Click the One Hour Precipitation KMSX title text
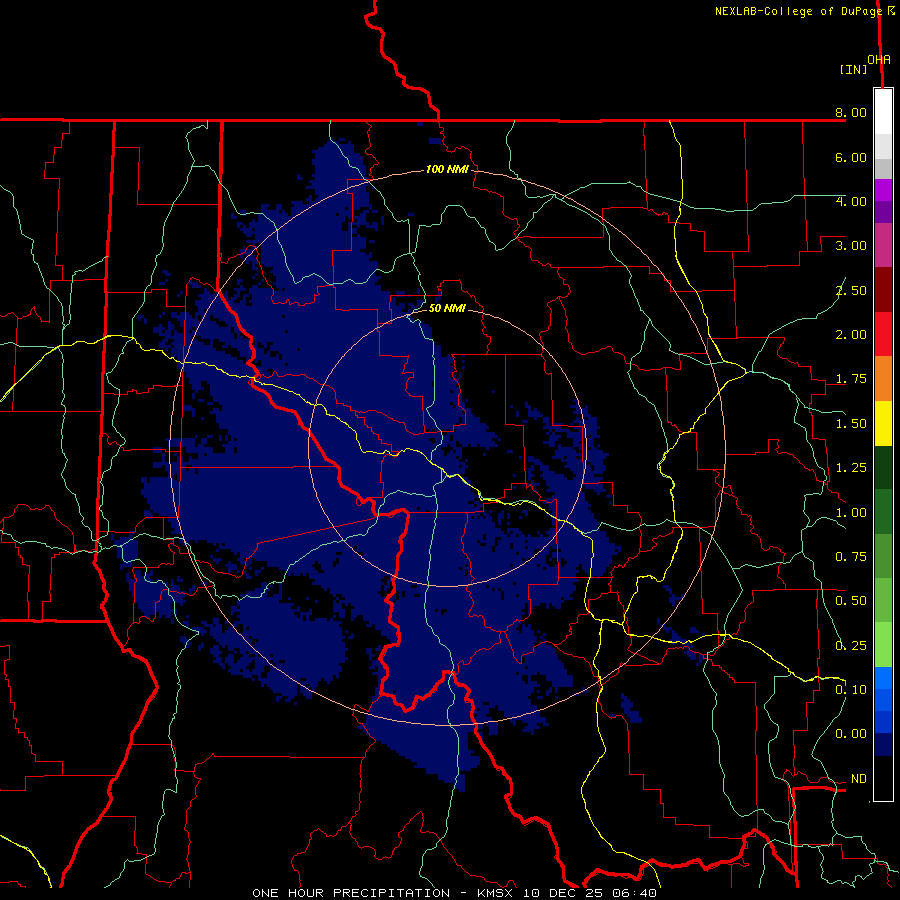Screen dimensions: 900x900 [x=454, y=893]
